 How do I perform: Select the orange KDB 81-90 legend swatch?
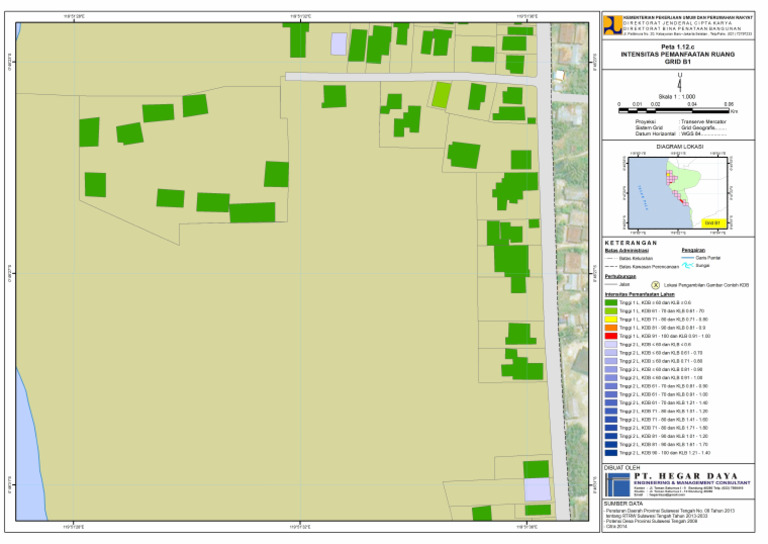click(611, 328)
